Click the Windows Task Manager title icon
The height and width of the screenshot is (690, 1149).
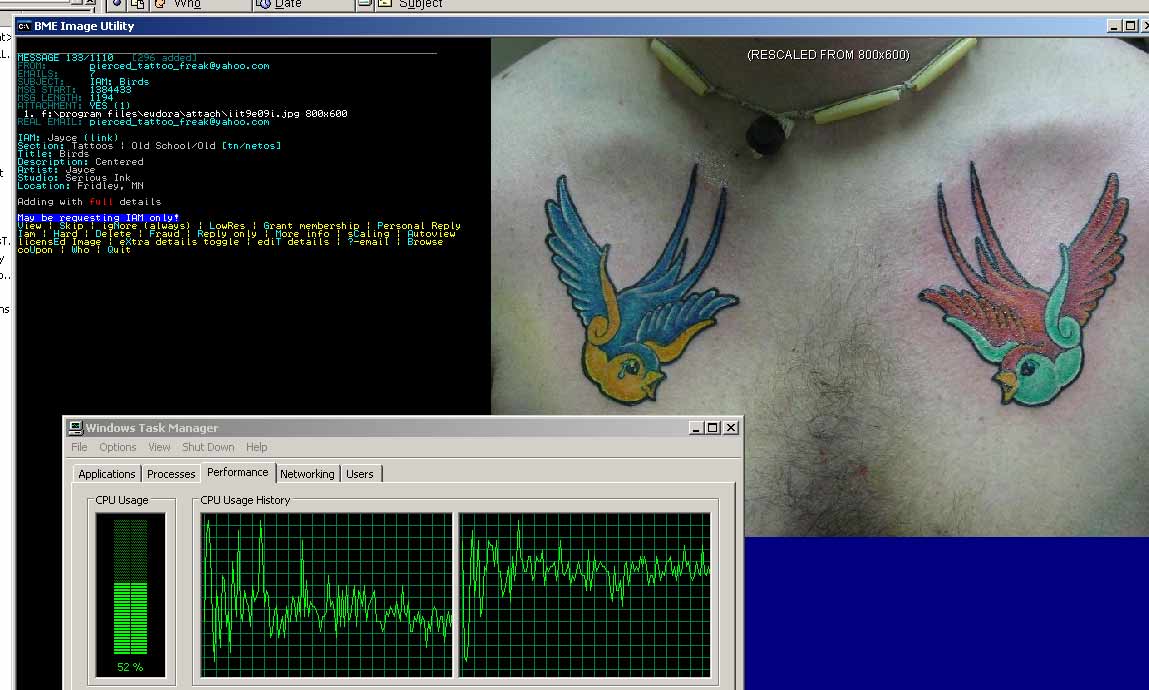click(x=75, y=428)
